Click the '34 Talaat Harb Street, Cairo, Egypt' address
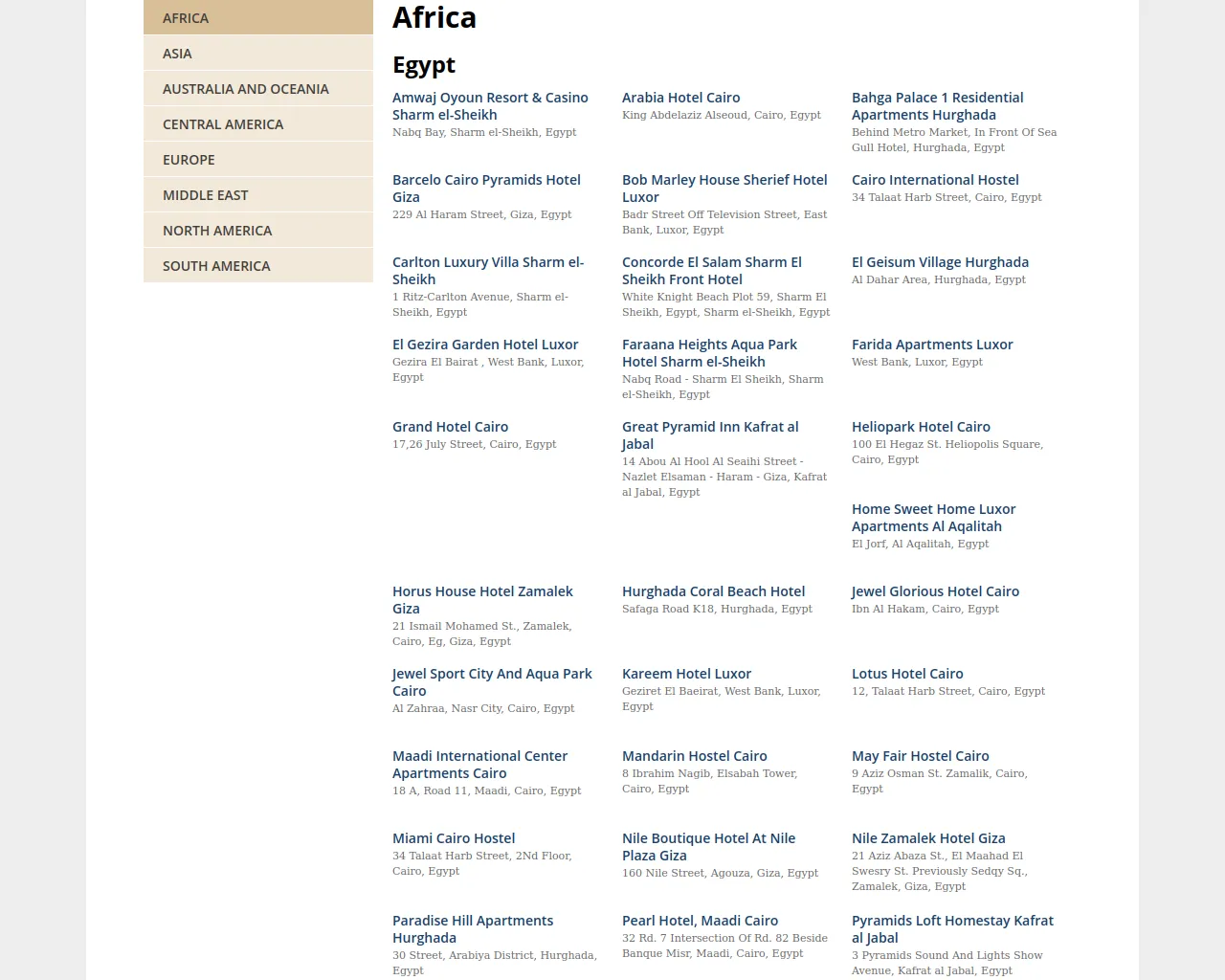 coord(947,197)
